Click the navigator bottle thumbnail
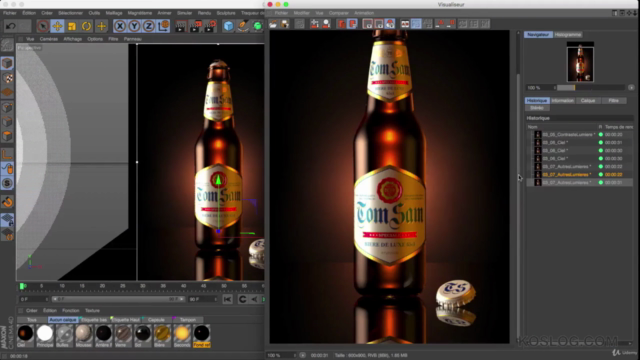The width and height of the screenshot is (640, 360). [x=580, y=63]
